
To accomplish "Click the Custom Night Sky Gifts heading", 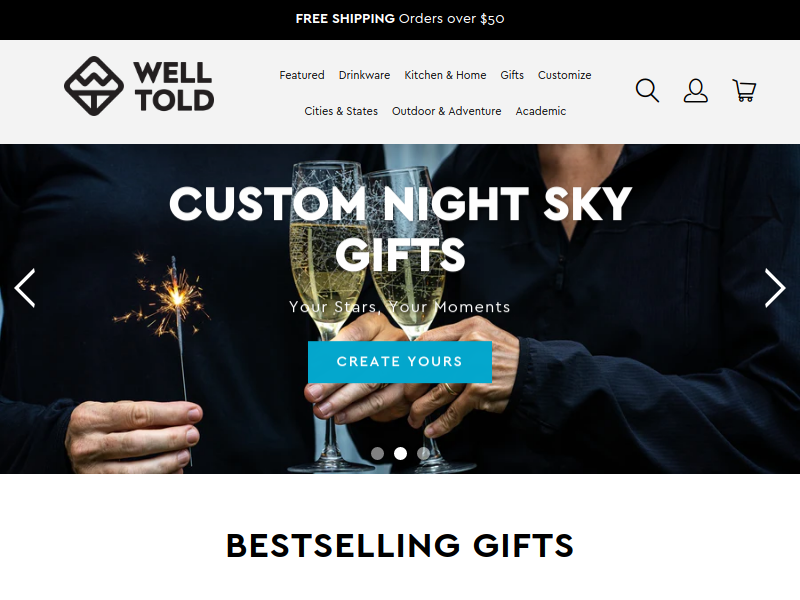I will [x=401, y=229].
